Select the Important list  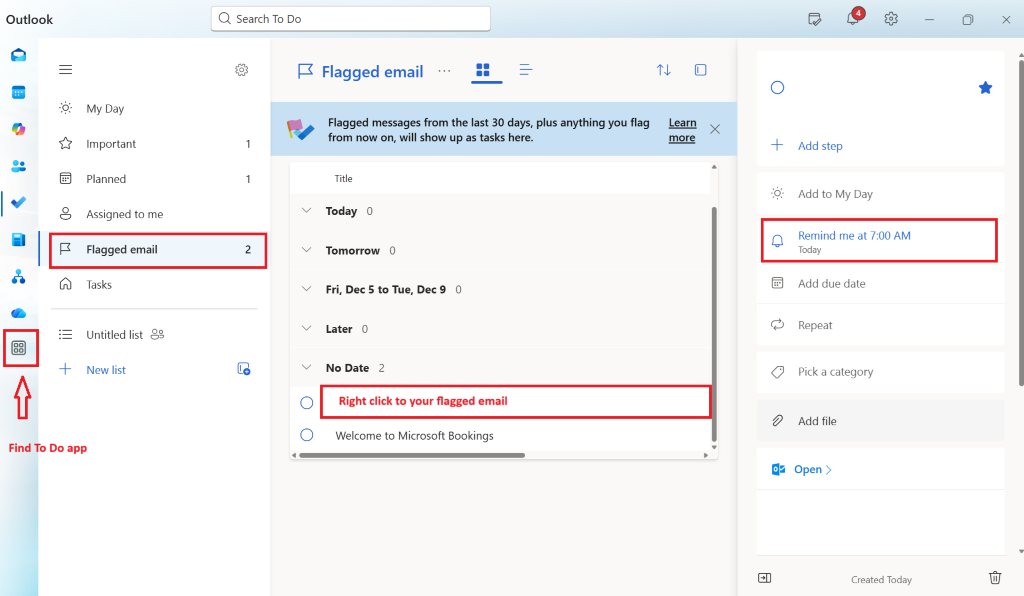pos(155,144)
